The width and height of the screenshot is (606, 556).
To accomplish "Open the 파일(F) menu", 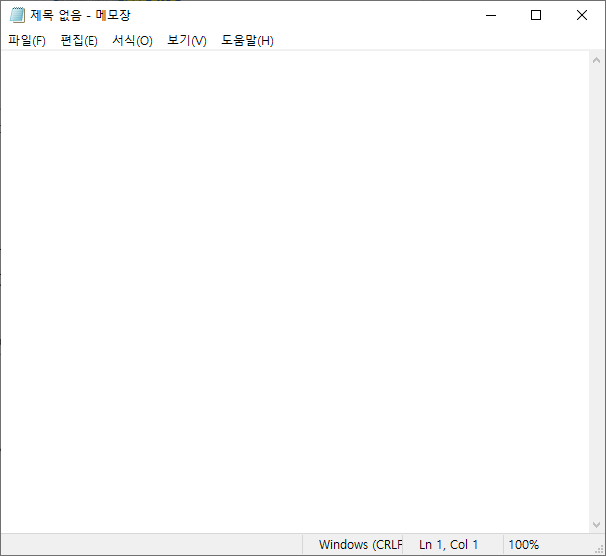I will pos(27,40).
